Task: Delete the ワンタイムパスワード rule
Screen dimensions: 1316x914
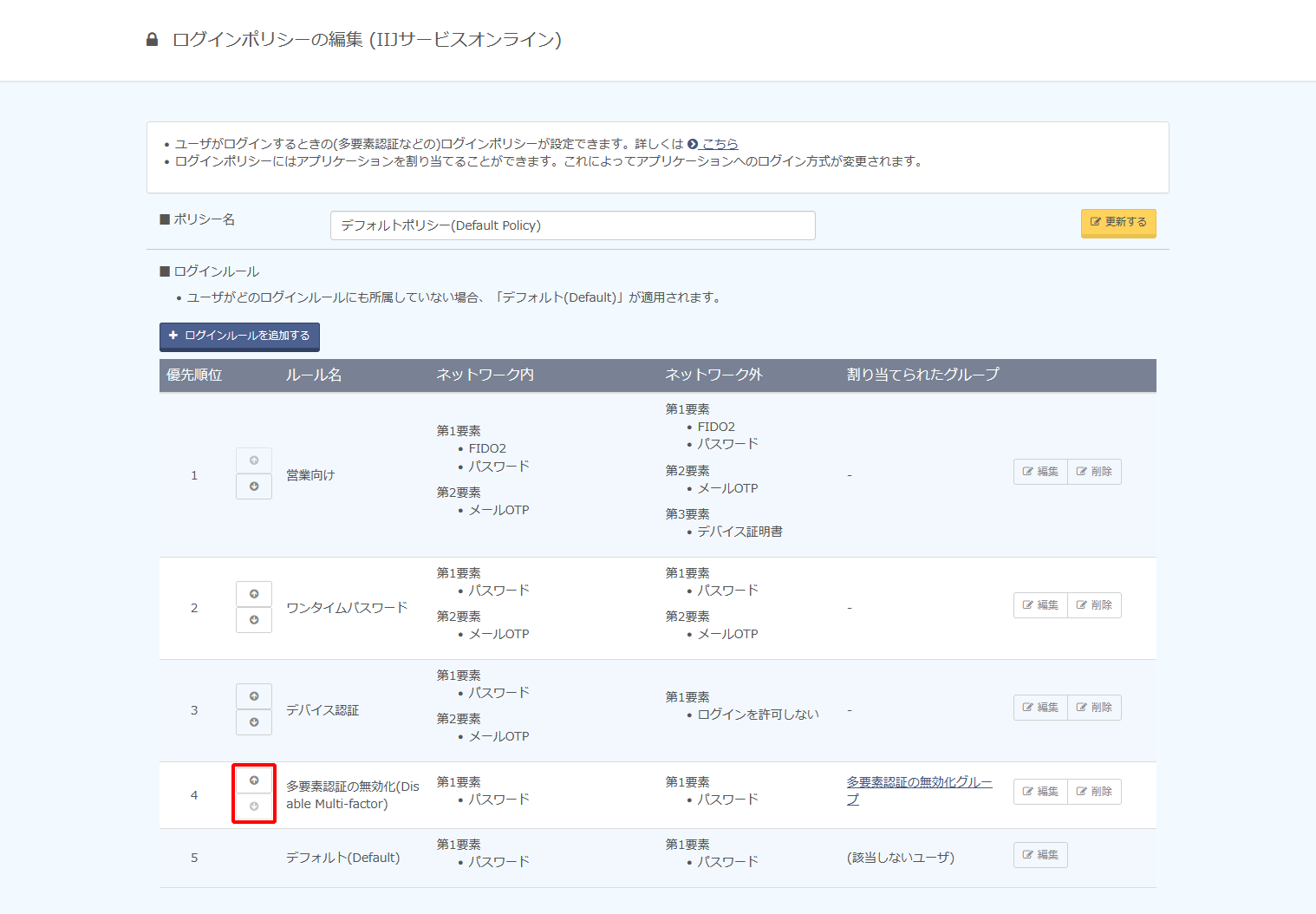Action: [x=1094, y=605]
